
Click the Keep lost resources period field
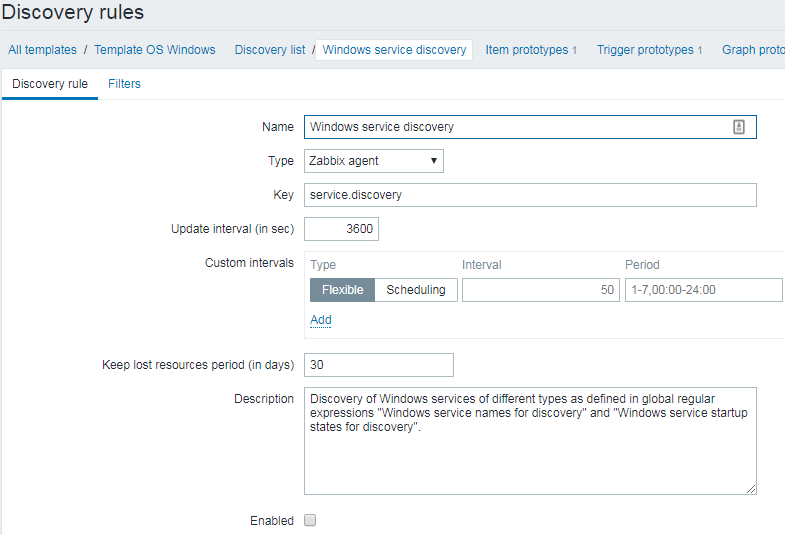(x=378, y=365)
